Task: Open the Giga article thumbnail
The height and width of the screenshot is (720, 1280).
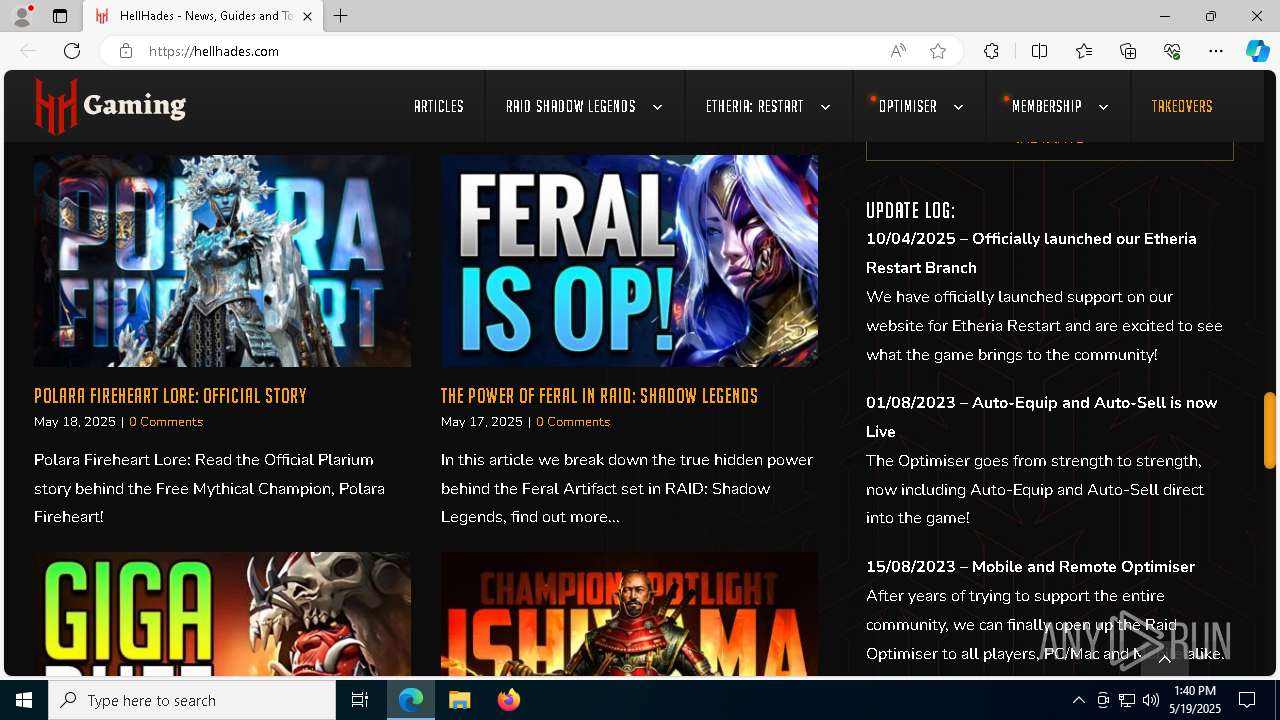Action: point(222,615)
